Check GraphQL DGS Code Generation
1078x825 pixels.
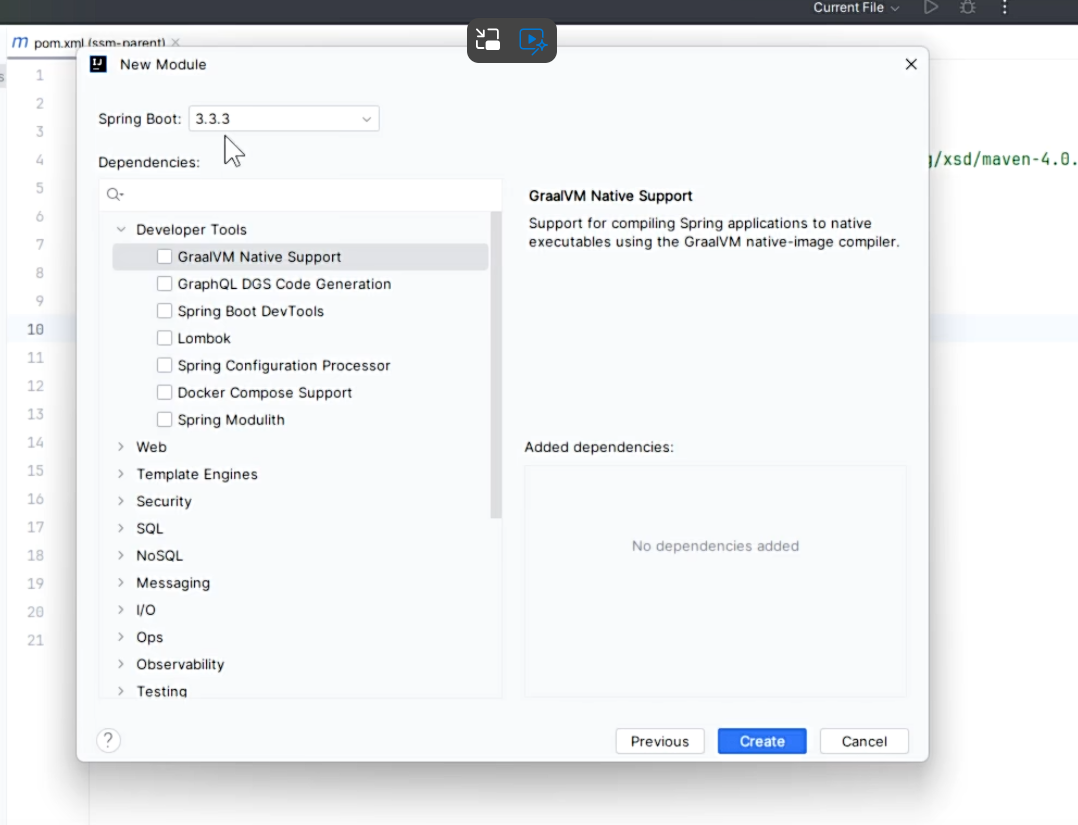tap(164, 284)
